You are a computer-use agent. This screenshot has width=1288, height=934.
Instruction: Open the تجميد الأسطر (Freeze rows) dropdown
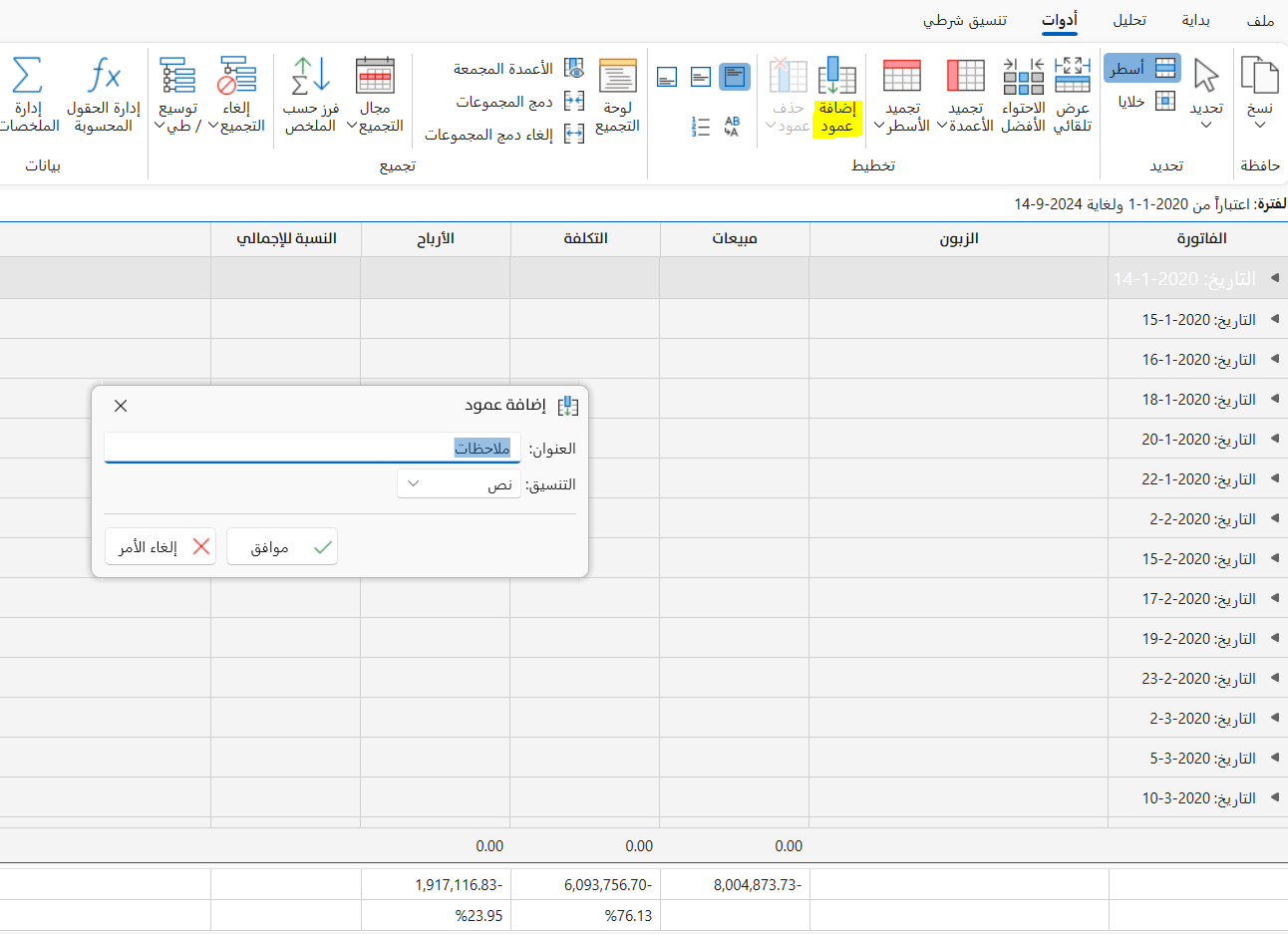[901, 126]
